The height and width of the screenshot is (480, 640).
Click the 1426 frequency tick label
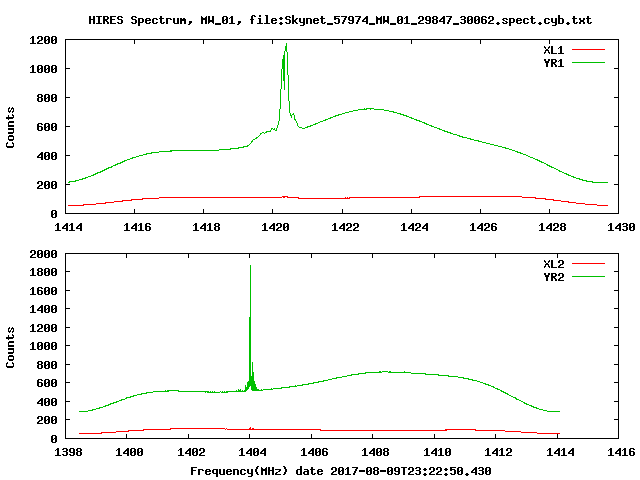pos(483,227)
